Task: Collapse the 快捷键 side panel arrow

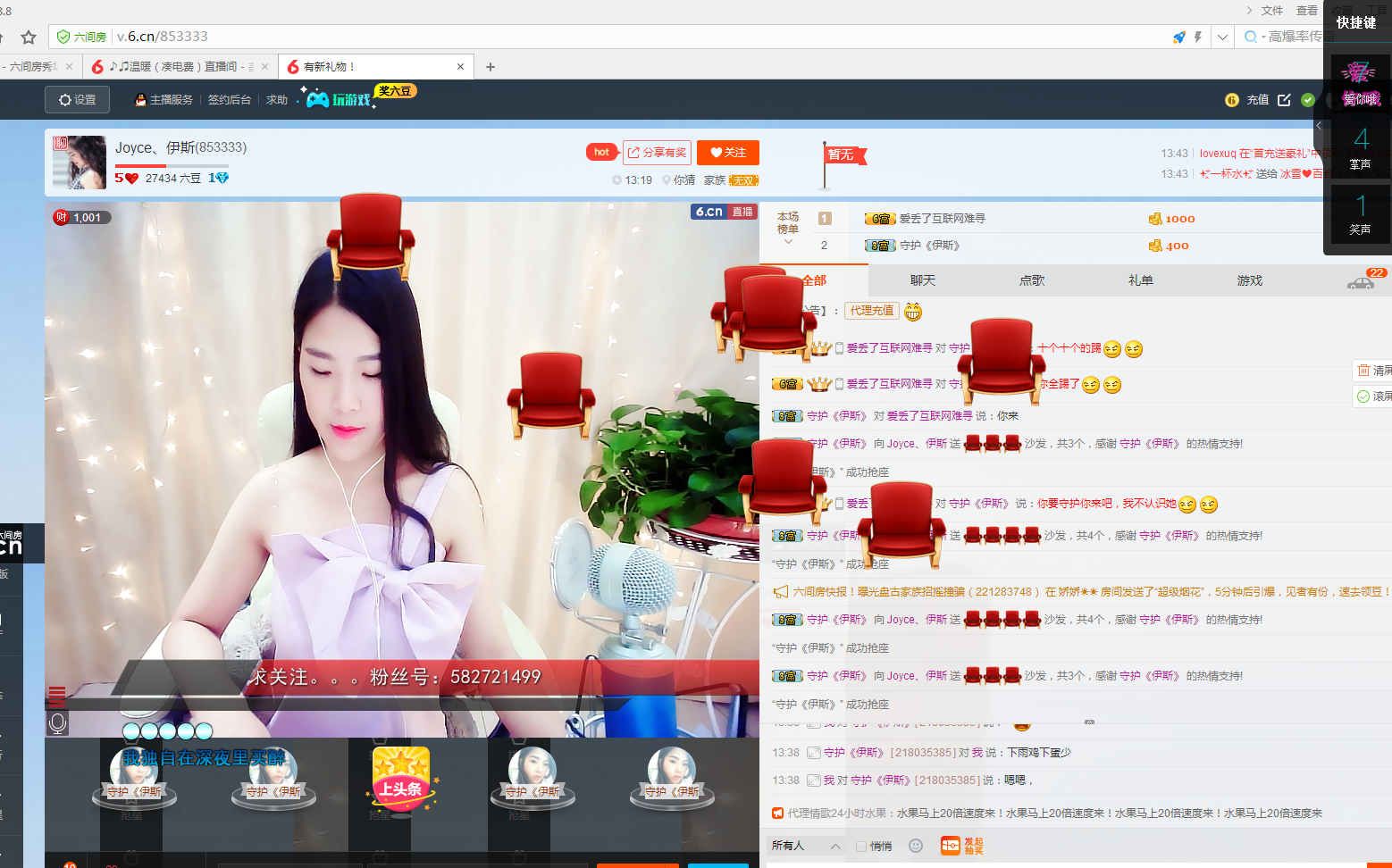Action: pos(1318,125)
